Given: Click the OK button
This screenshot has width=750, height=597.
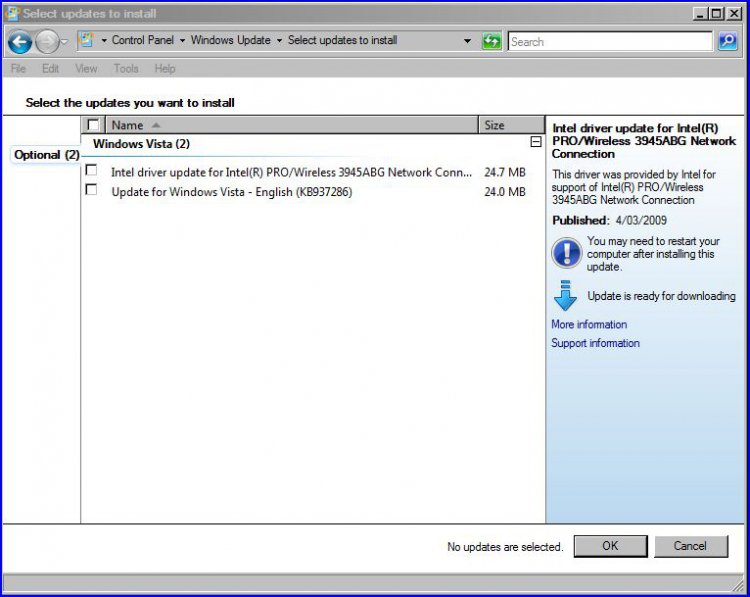Looking at the screenshot, I should click(610, 546).
